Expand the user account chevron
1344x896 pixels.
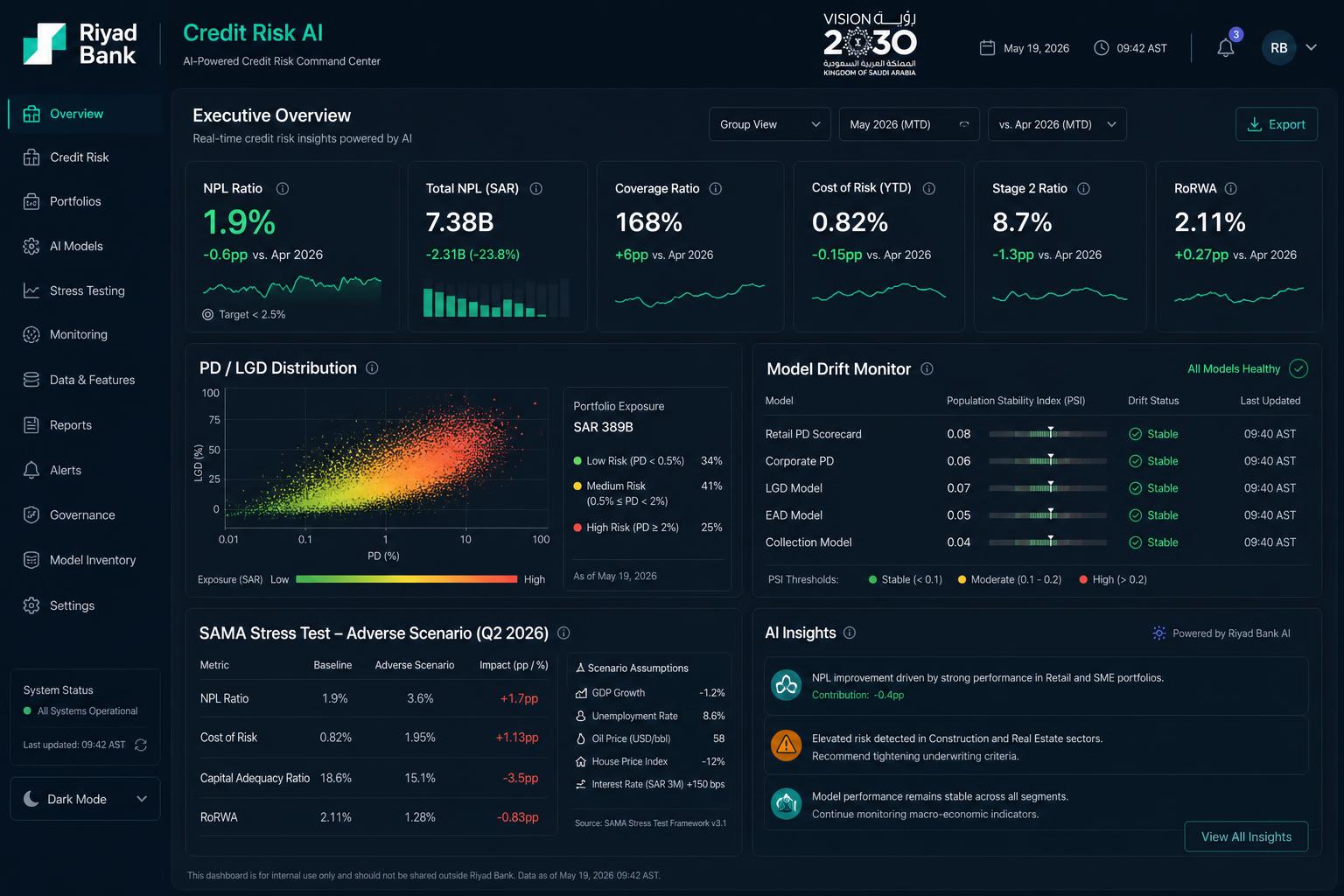[x=1311, y=47]
